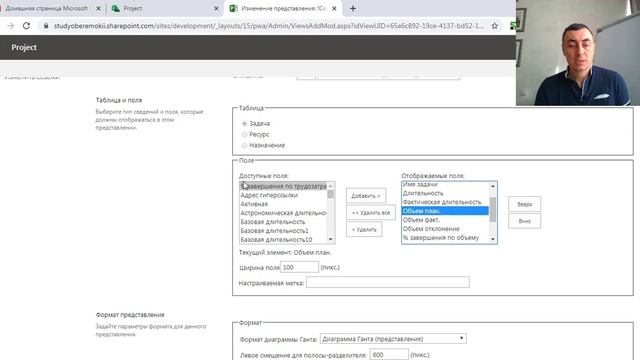
Task: Select the Назначение radio button
Action: tap(244, 145)
